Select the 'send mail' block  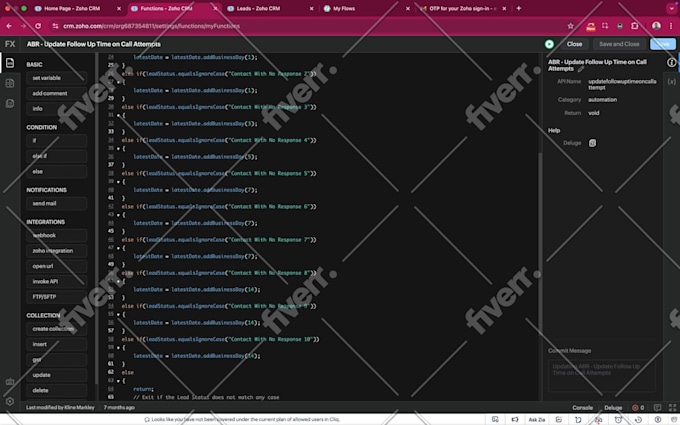coord(56,203)
